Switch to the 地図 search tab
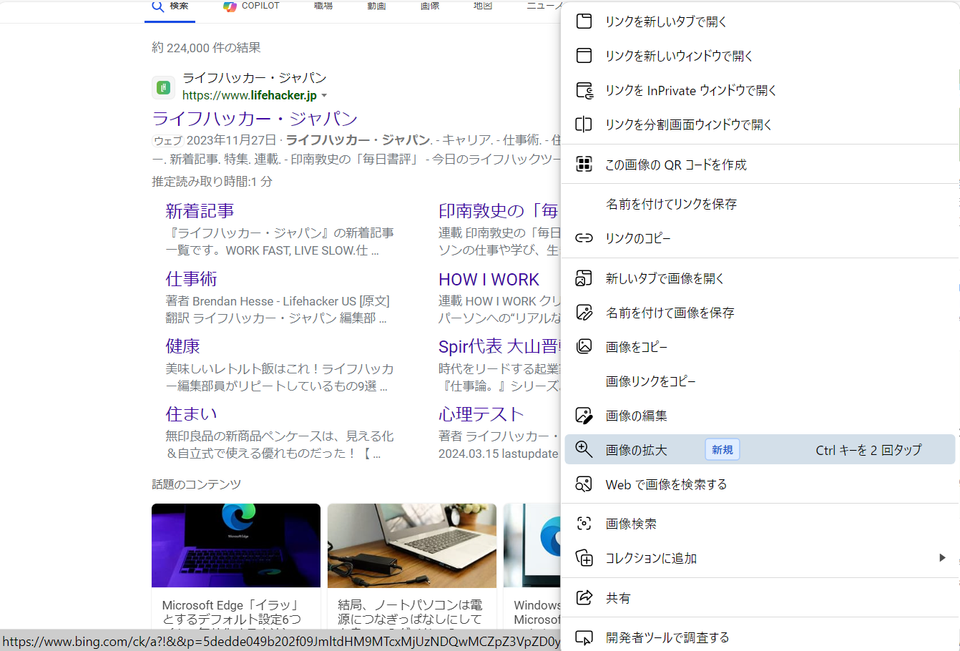Viewport: 960px width, 651px height. (x=482, y=6)
